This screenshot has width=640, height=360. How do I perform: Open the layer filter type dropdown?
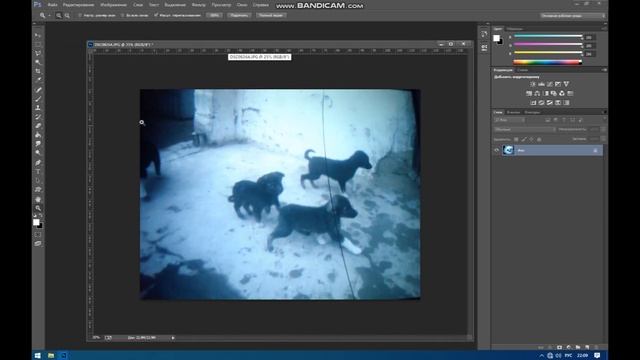[x=509, y=120]
